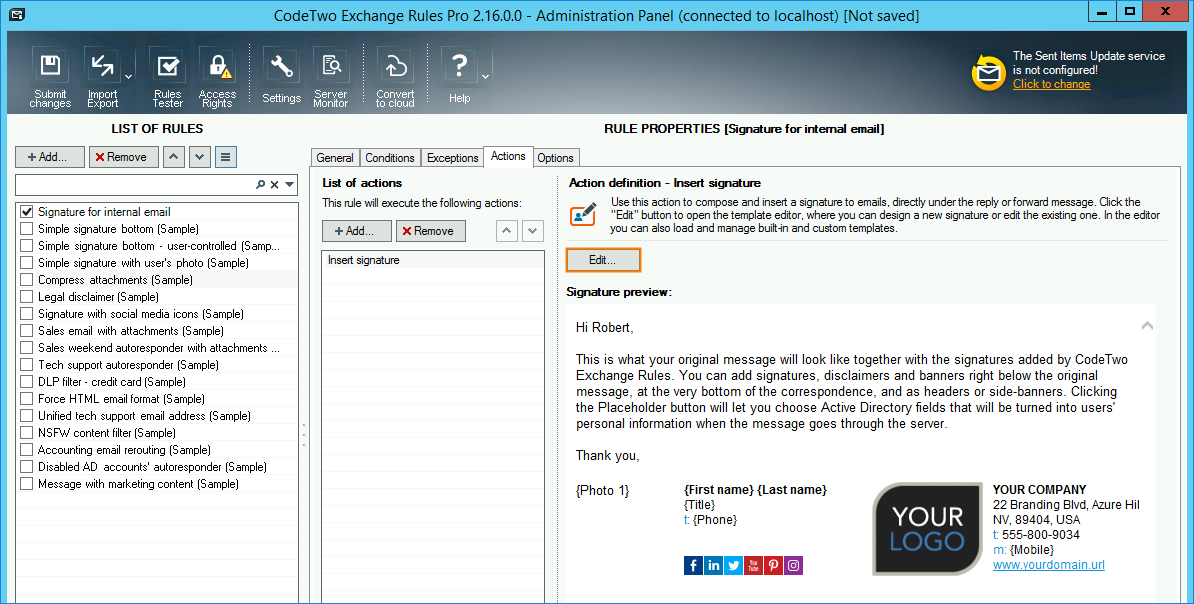Enable DLP filter - credit card rule checkbox
Image resolution: width=1194 pixels, height=604 pixels.
click(x=27, y=382)
